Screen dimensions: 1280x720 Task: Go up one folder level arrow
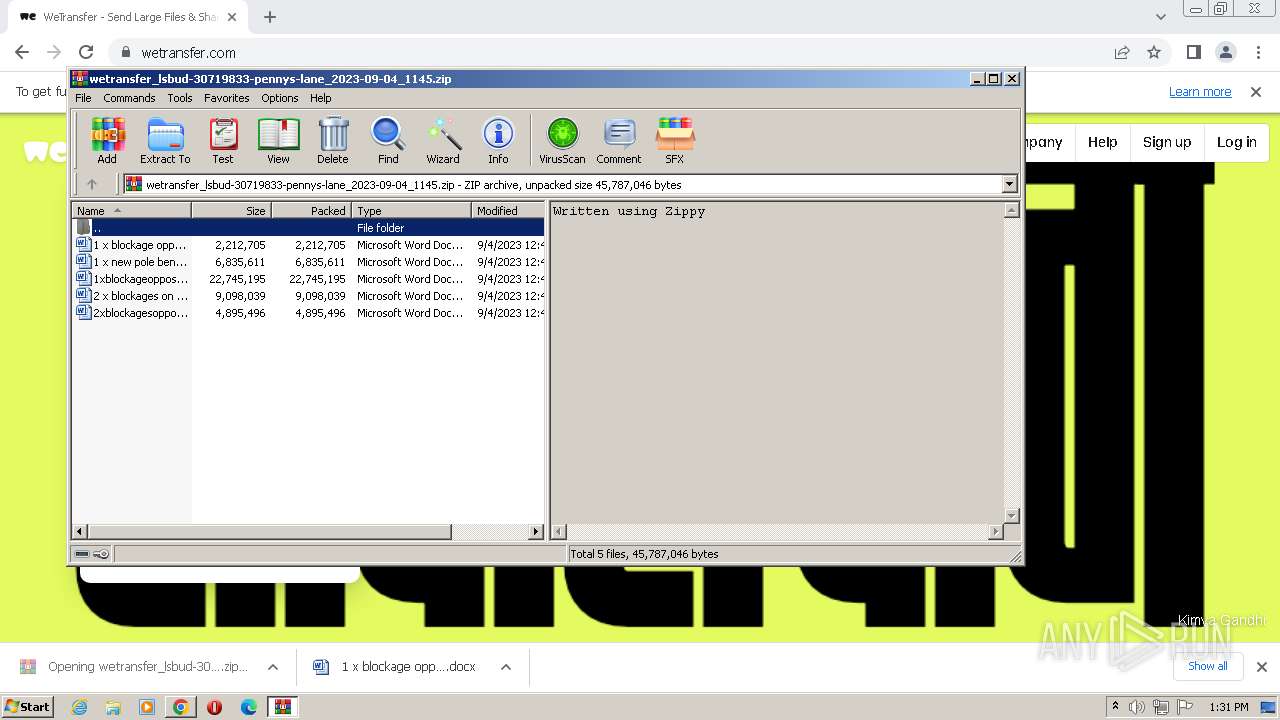[x=92, y=184]
